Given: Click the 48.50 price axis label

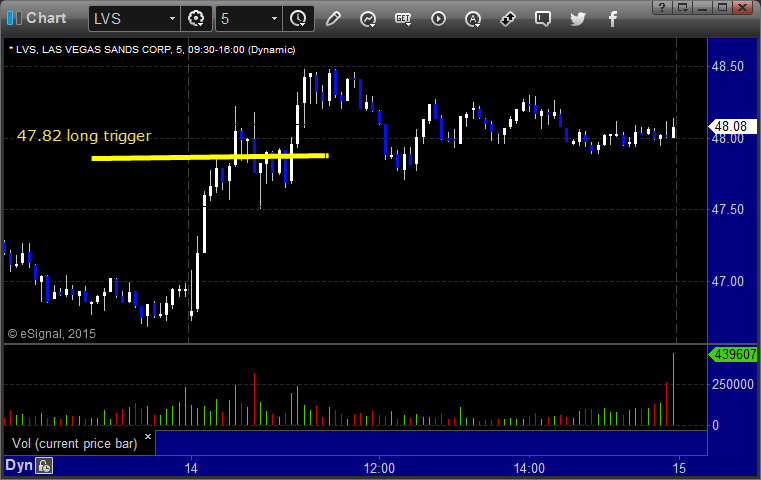Looking at the screenshot, I should pos(728,66).
